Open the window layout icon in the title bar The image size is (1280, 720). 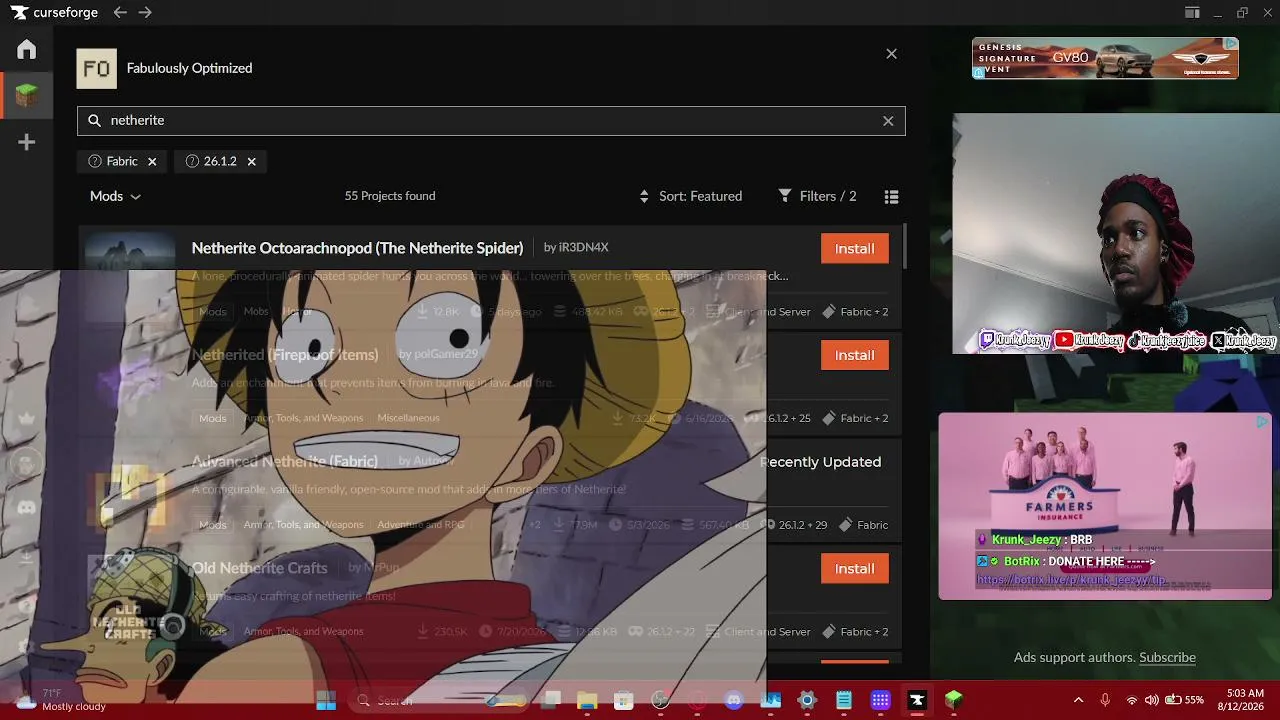tap(1192, 13)
